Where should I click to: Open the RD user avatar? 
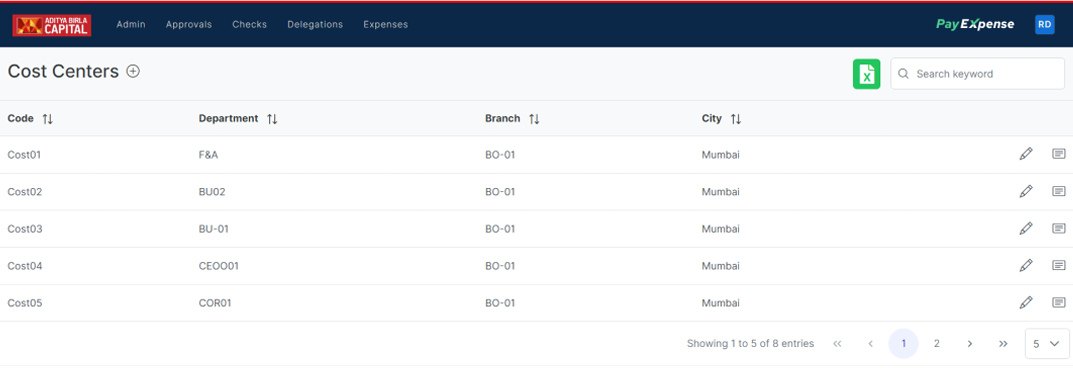pyautogui.click(x=1044, y=25)
